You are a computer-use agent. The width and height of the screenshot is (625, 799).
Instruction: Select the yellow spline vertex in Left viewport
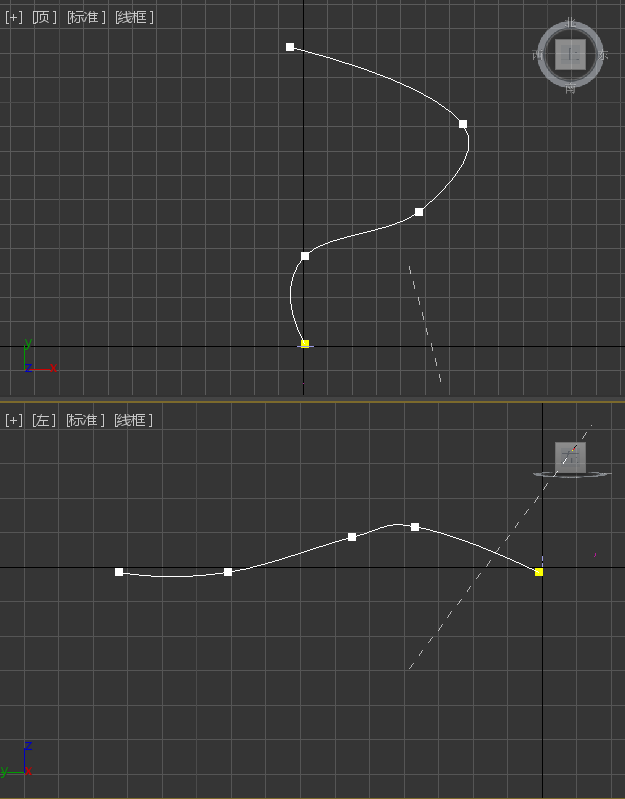click(x=539, y=572)
